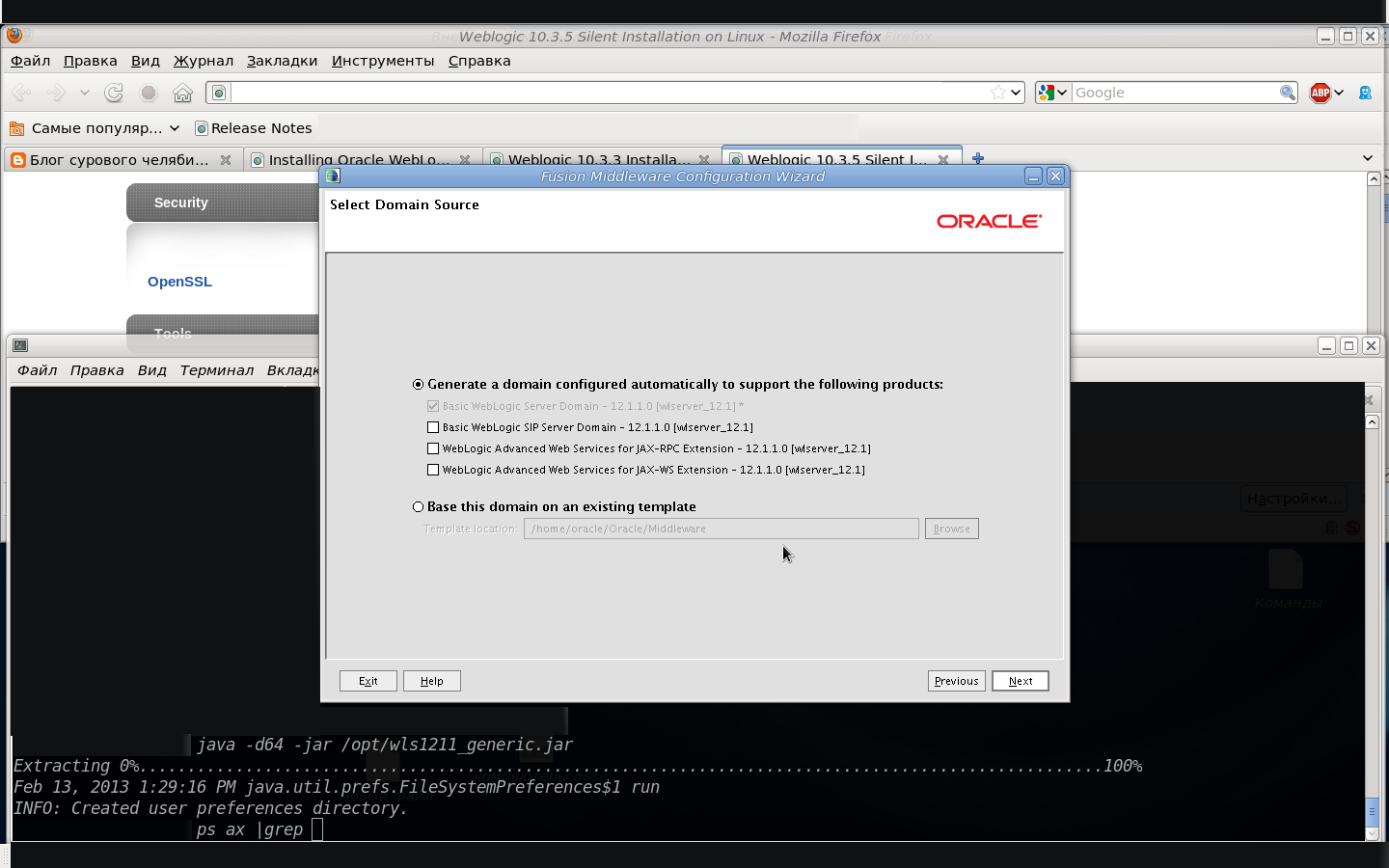Switch to Weblogic 10.3.3 Installa… tab

click(600, 160)
